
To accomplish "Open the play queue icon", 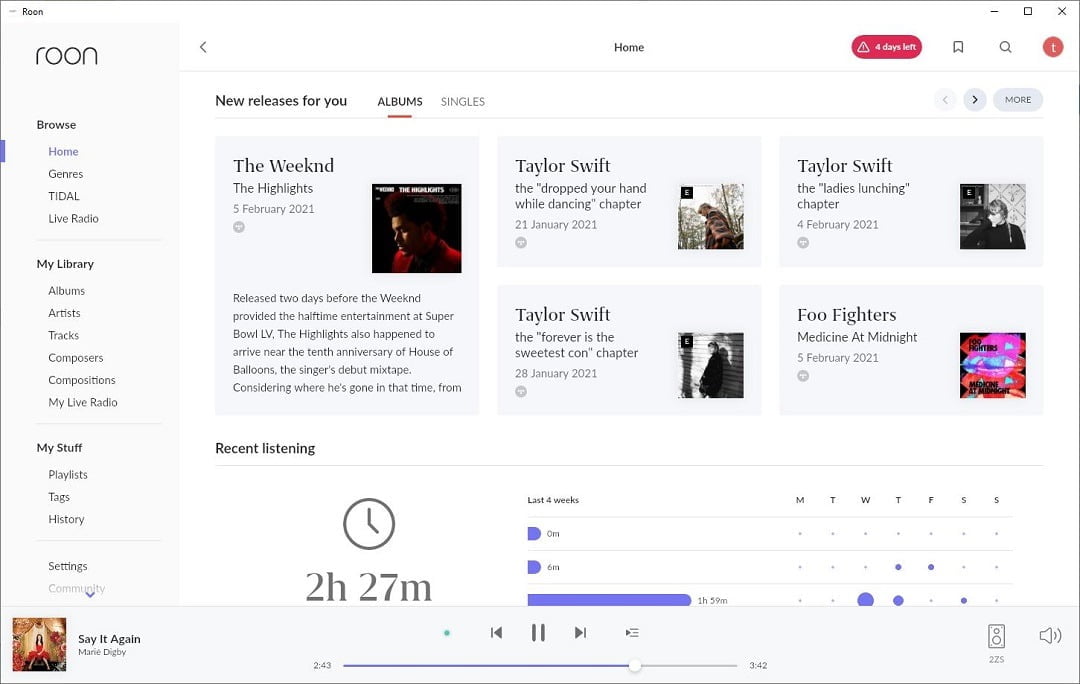I will point(632,632).
